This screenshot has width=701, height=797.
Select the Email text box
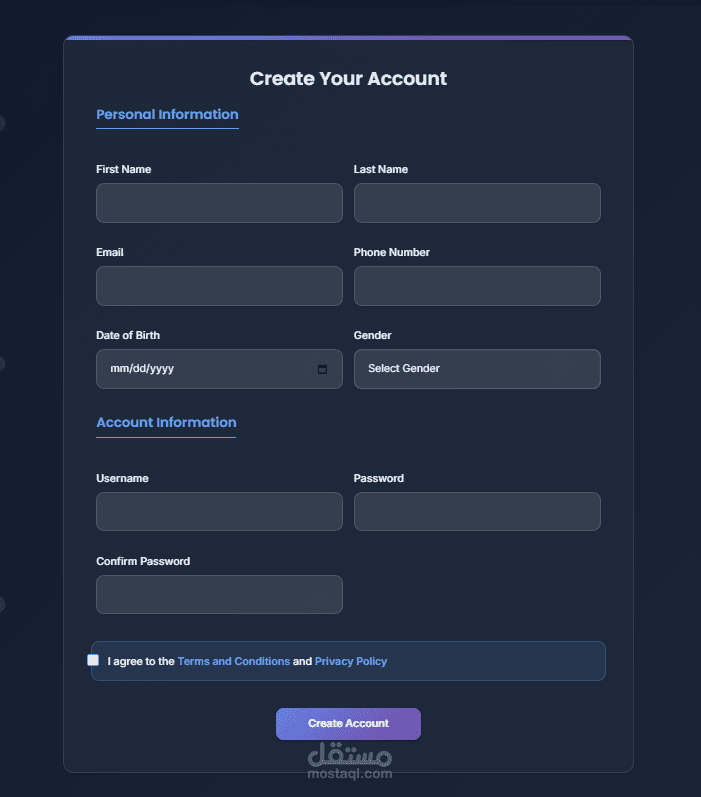click(219, 286)
